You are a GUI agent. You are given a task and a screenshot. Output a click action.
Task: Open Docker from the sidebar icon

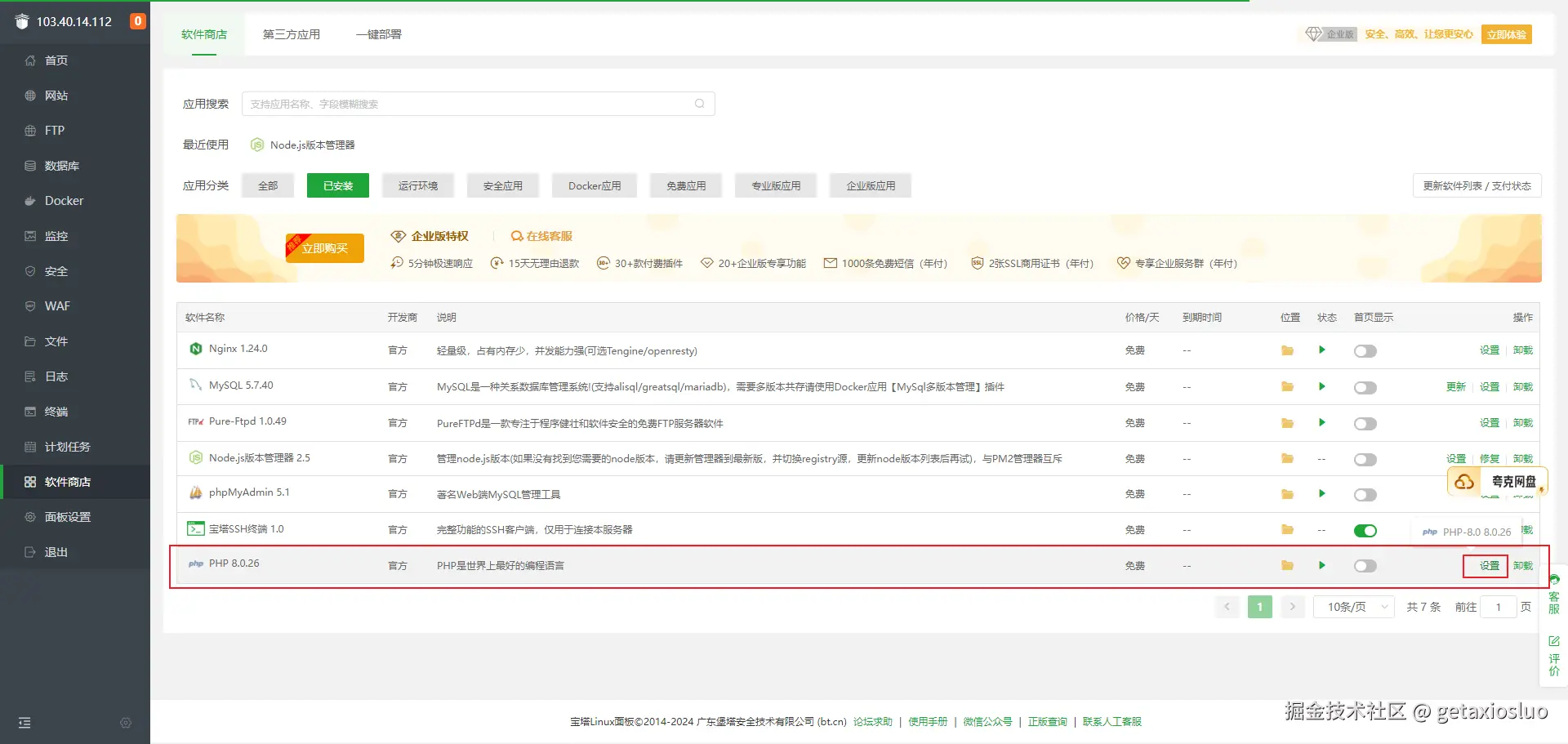pos(30,201)
